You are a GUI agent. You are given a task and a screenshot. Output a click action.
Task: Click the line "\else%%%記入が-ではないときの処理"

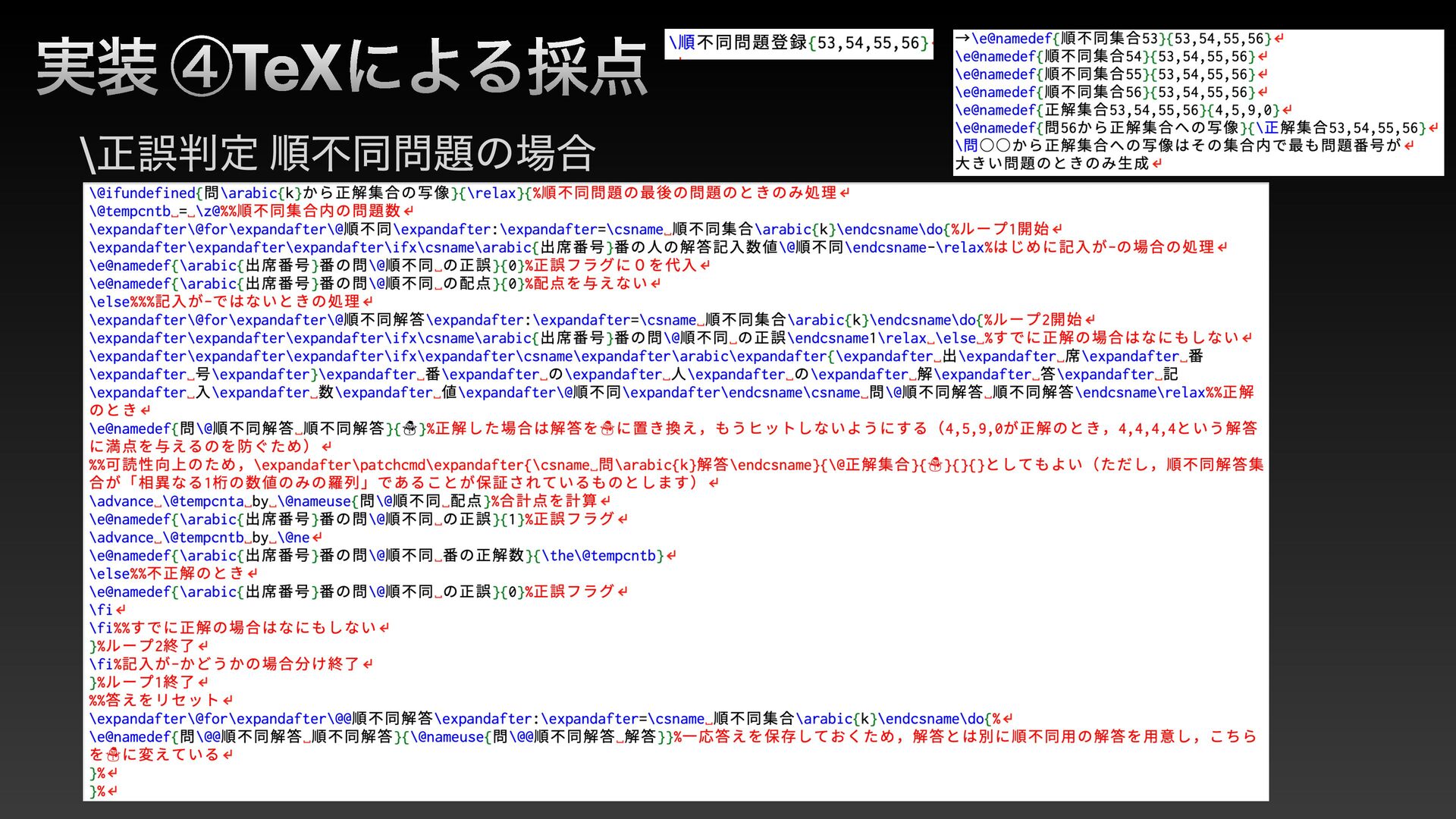pos(231,302)
